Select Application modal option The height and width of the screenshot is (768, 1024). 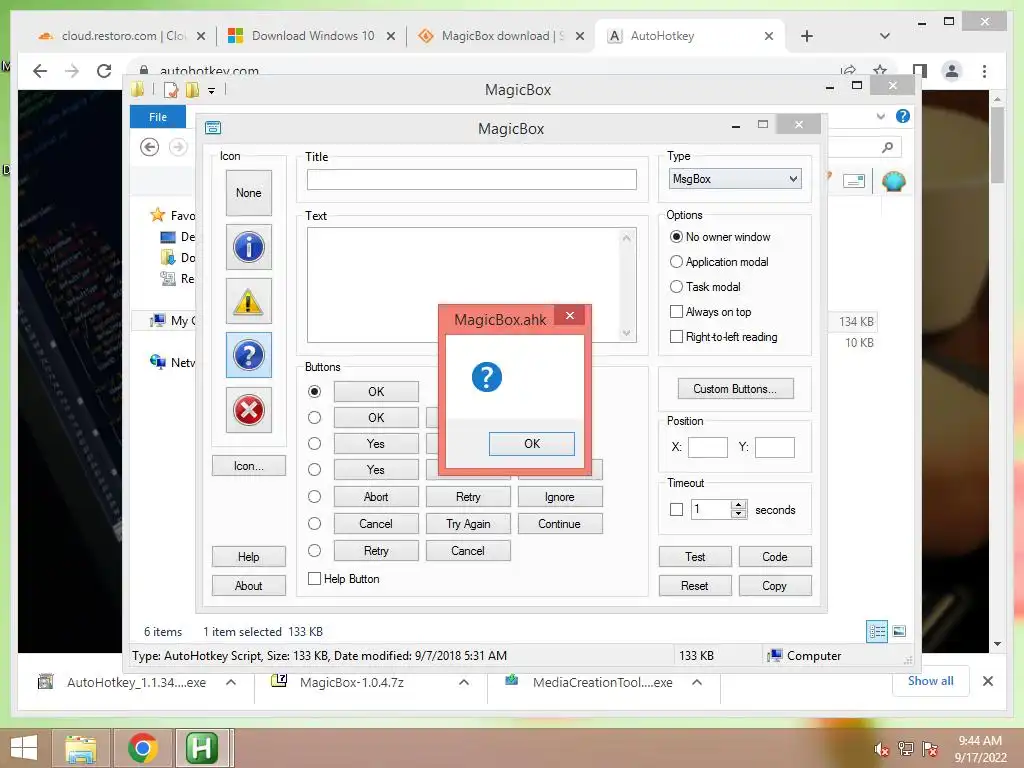(x=719, y=262)
